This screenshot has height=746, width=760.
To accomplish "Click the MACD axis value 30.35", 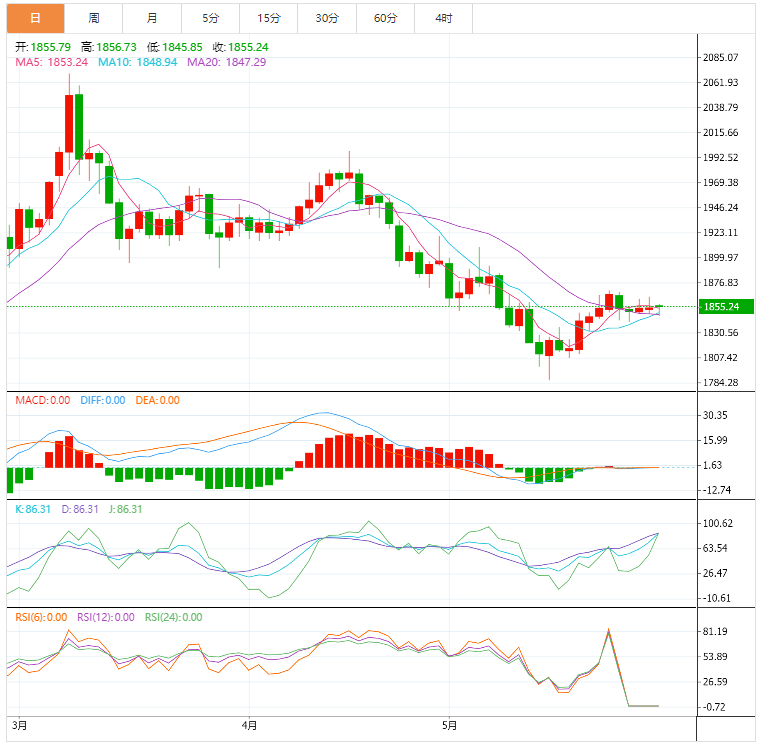I will tap(715, 415).
